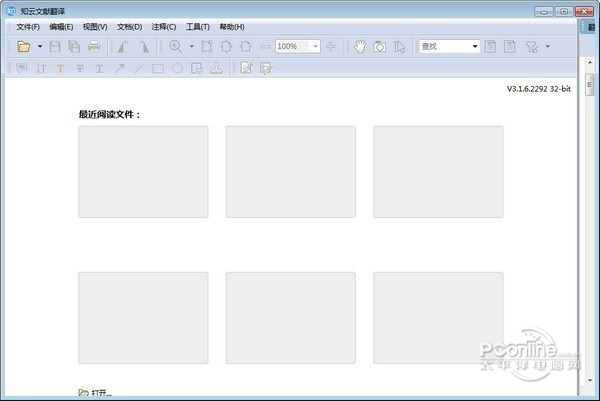Select the arrow Select tool
Image resolution: width=600 pixels, height=401 pixels.
tap(399, 47)
